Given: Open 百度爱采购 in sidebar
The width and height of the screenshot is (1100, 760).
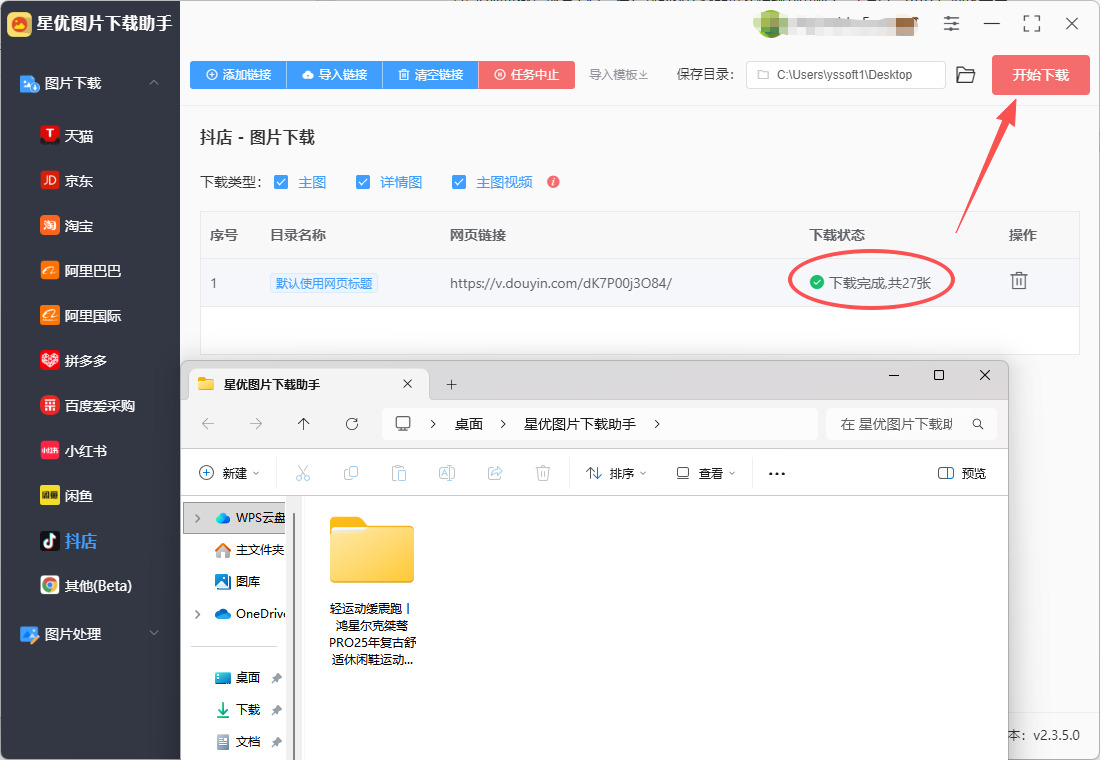Looking at the screenshot, I should (87, 406).
